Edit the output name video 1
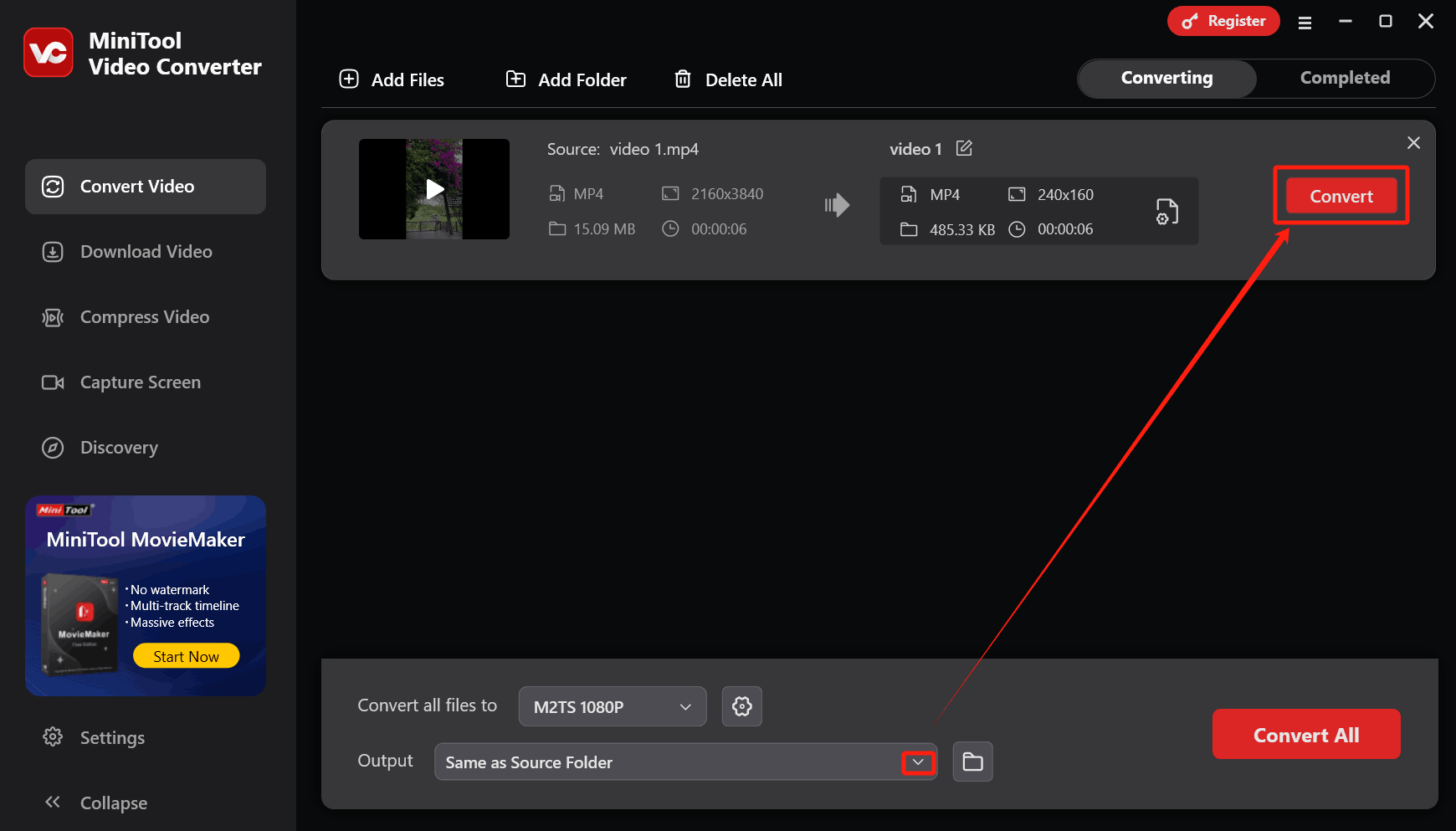This screenshot has height=831, width=1456. [964, 148]
